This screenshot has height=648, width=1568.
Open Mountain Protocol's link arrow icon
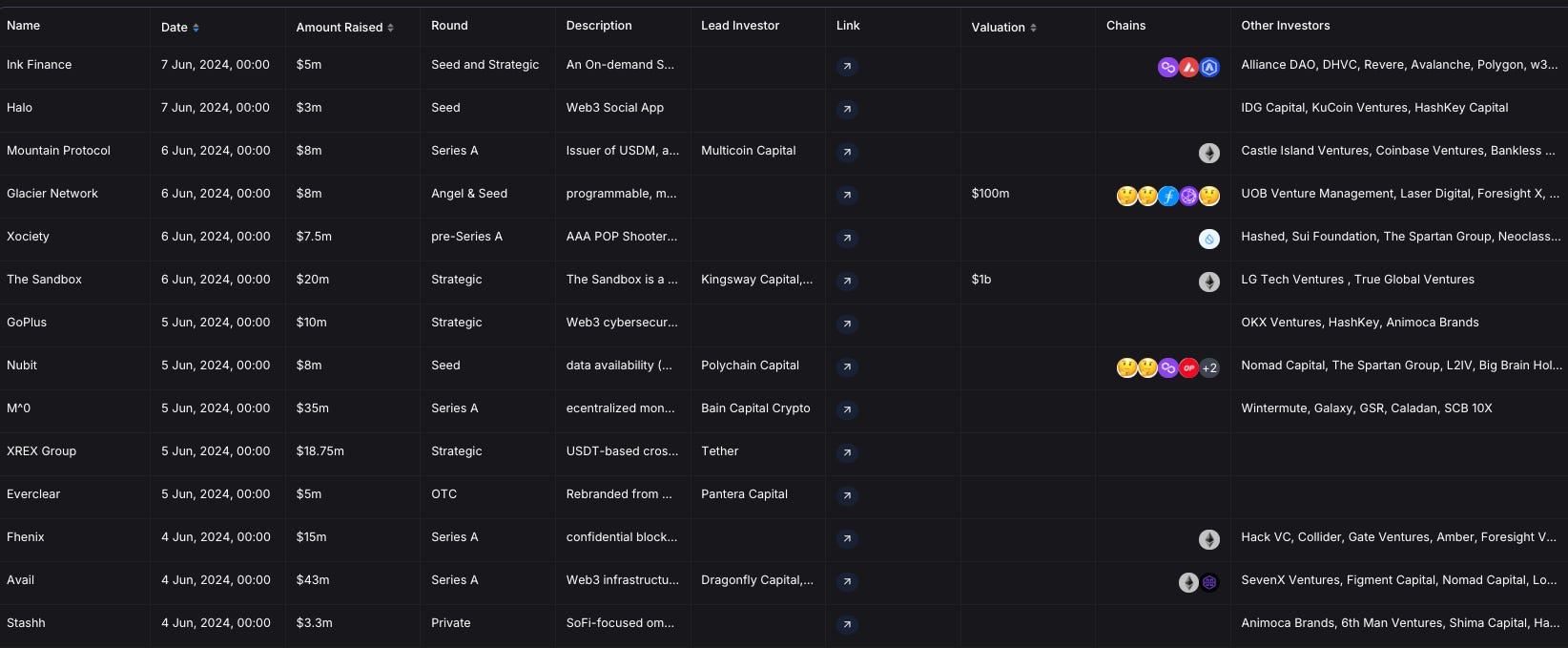[847, 153]
